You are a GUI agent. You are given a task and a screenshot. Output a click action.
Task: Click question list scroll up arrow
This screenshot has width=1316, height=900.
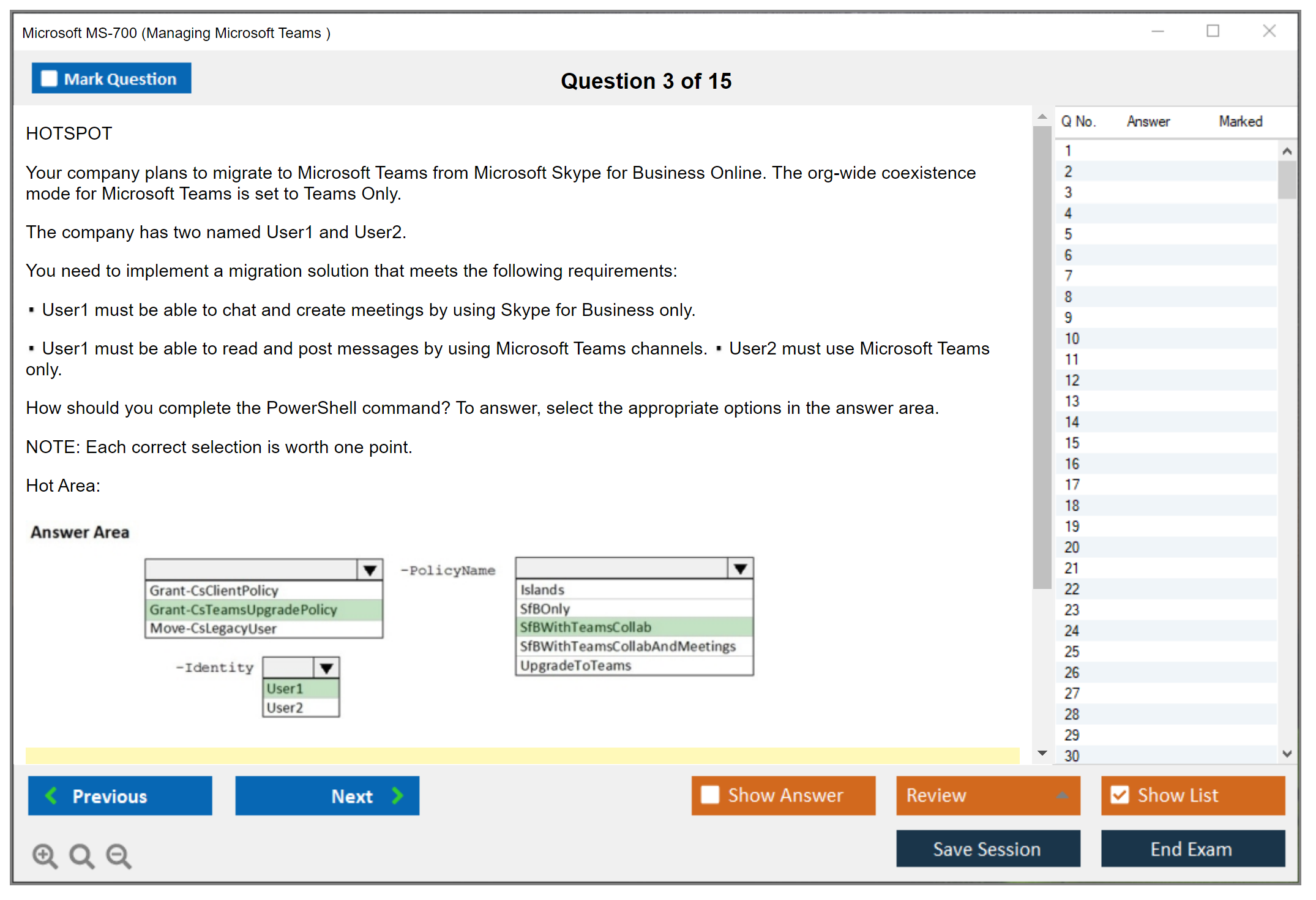tap(1287, 151)
